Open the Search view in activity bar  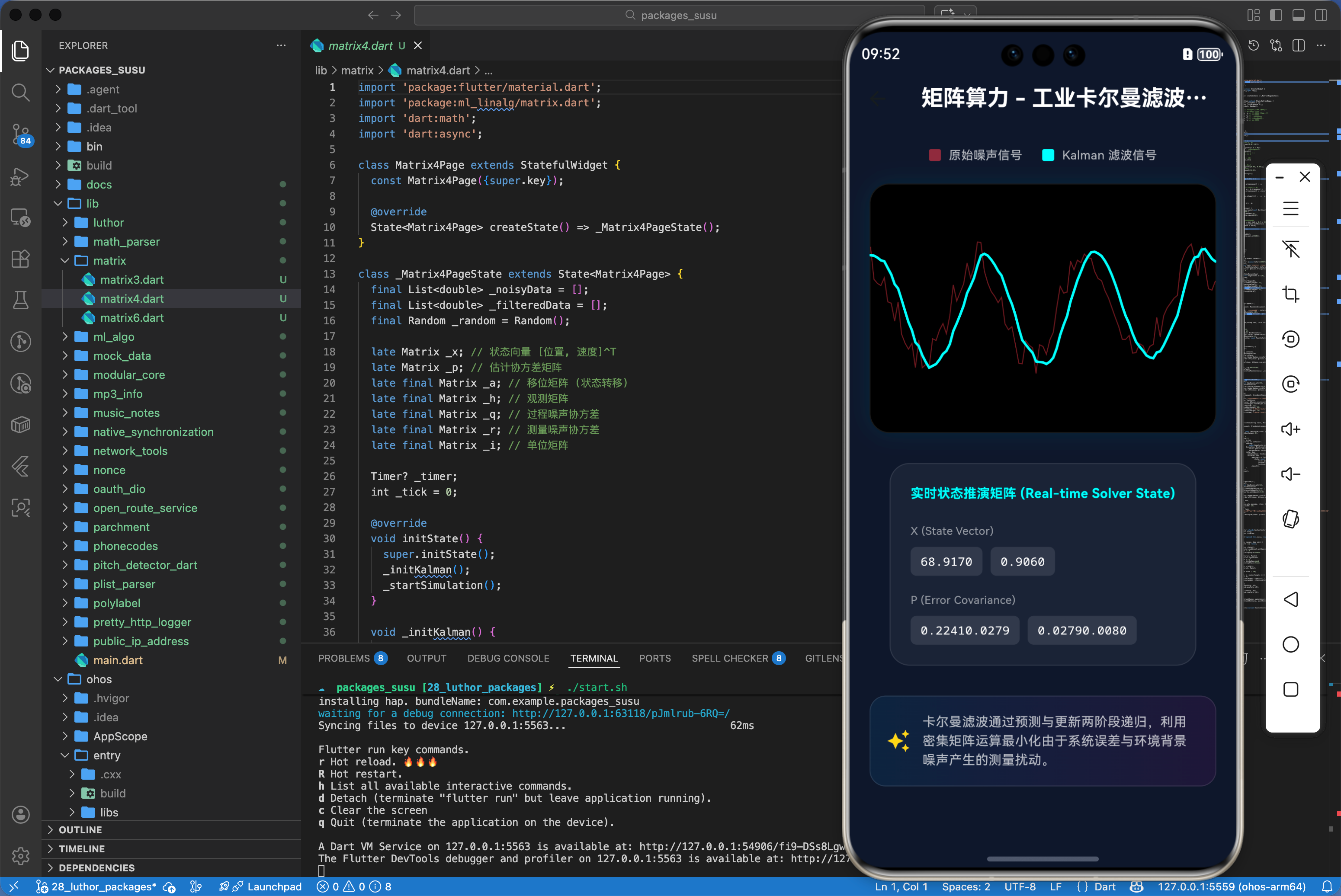click(21, 92)
